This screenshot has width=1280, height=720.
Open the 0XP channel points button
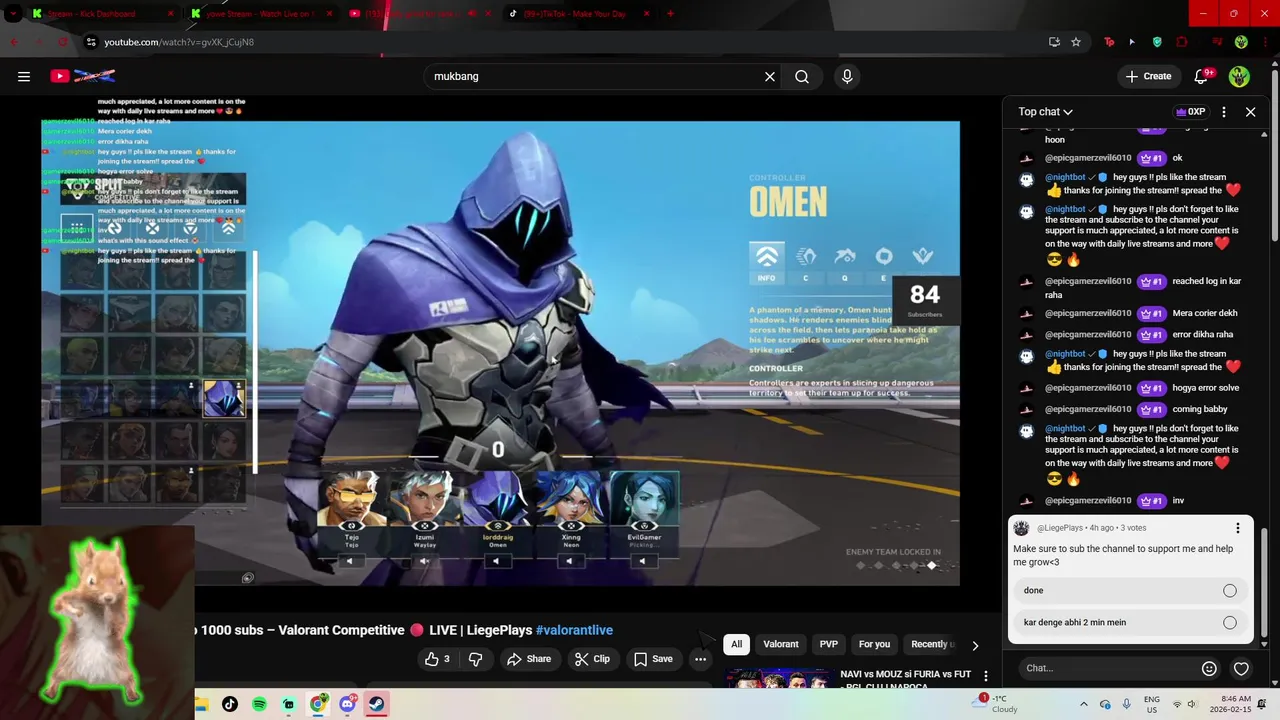[x=1191, y=112]
